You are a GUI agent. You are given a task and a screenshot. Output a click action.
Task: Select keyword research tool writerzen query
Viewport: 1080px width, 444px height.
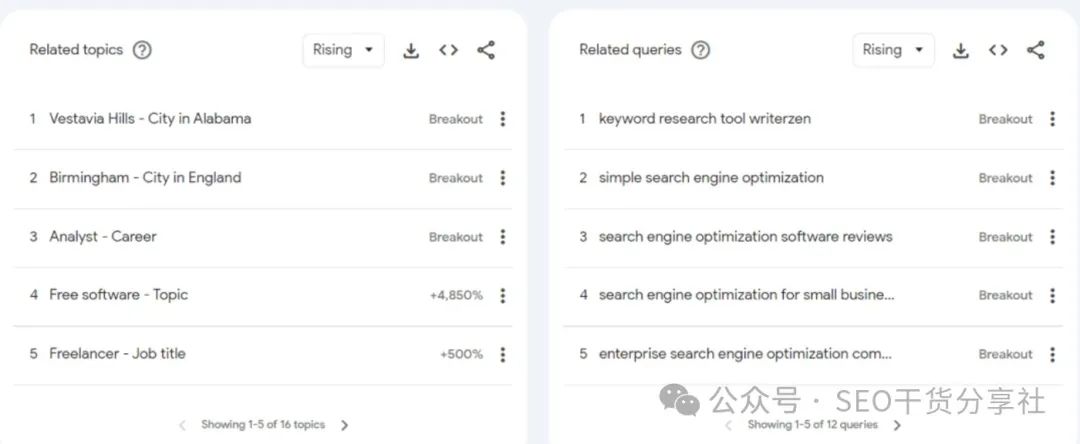pyautogui.click(x=705, y=119)
